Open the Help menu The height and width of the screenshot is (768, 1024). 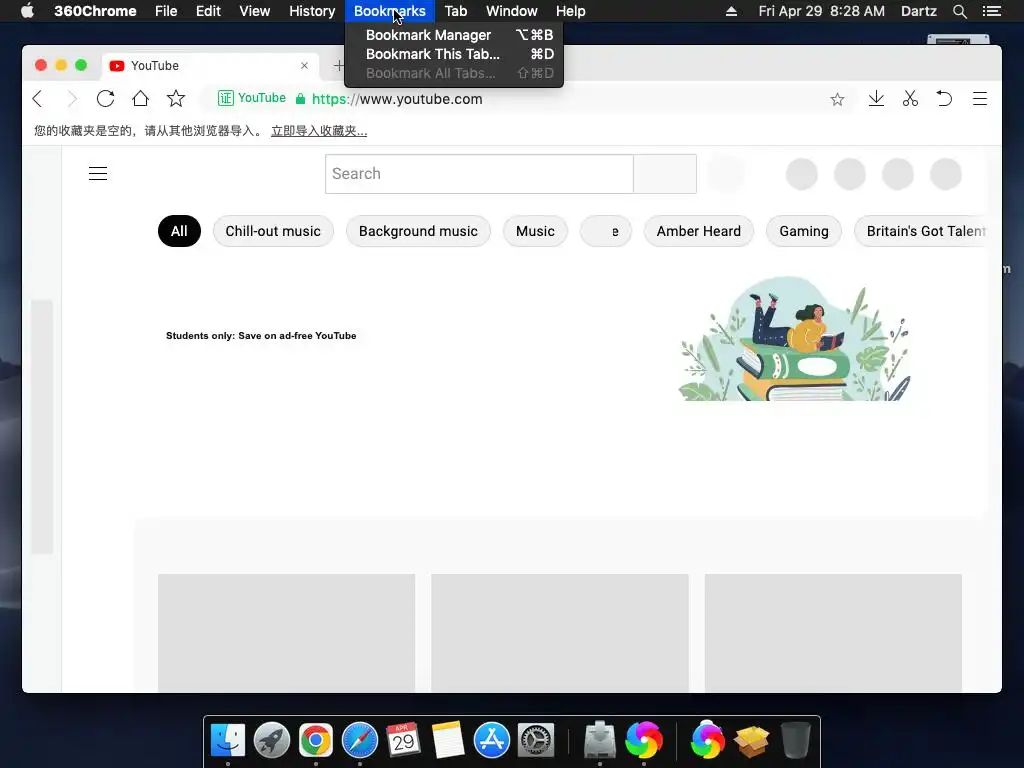tap(571, 11)
